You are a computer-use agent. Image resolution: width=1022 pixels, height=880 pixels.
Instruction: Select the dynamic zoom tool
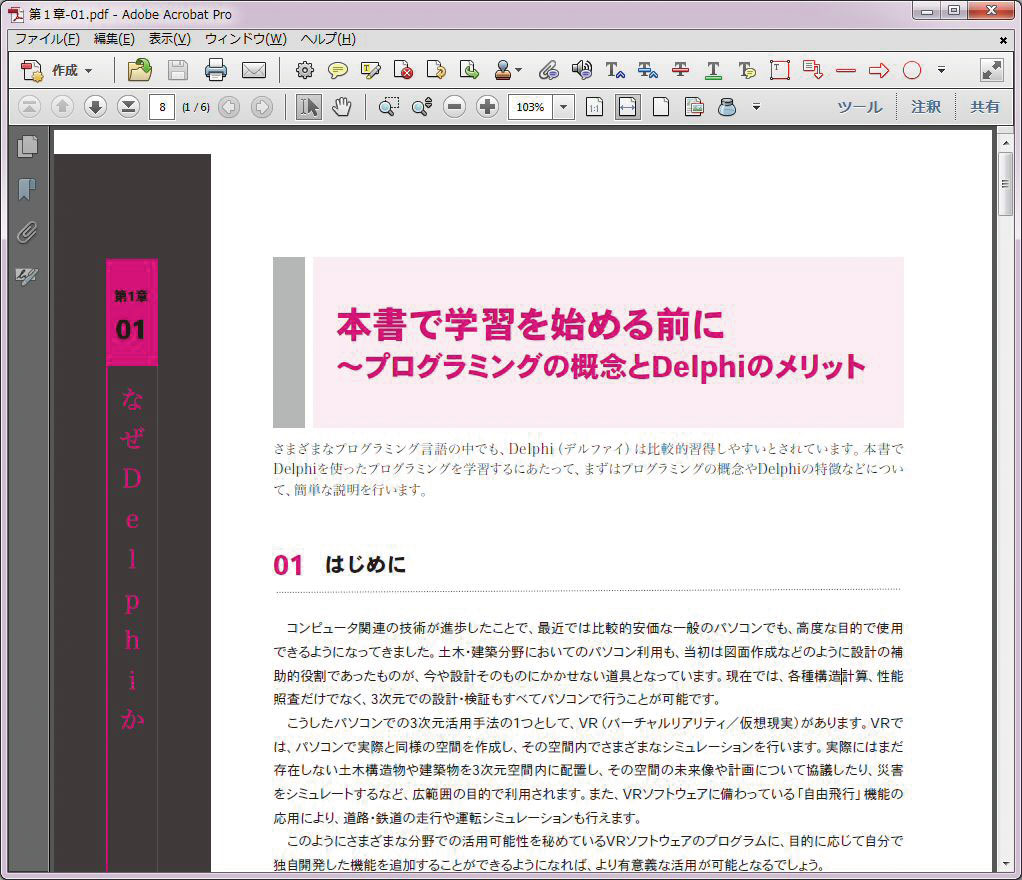[x=422, y=107]
